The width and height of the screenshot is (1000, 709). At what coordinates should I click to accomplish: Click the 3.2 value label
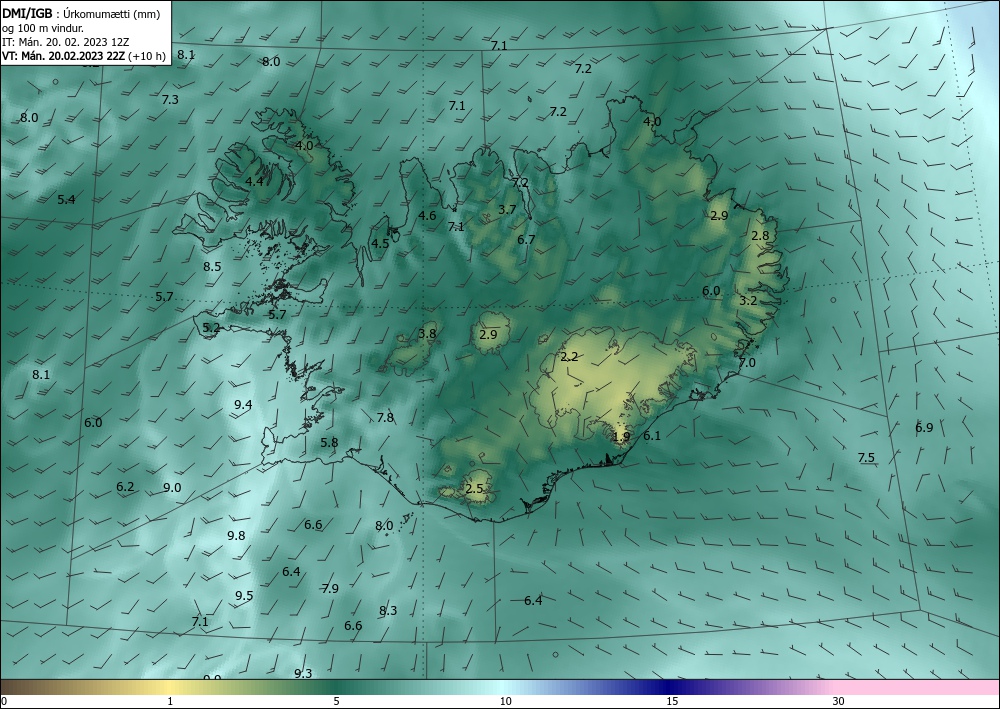click(748, 300)
